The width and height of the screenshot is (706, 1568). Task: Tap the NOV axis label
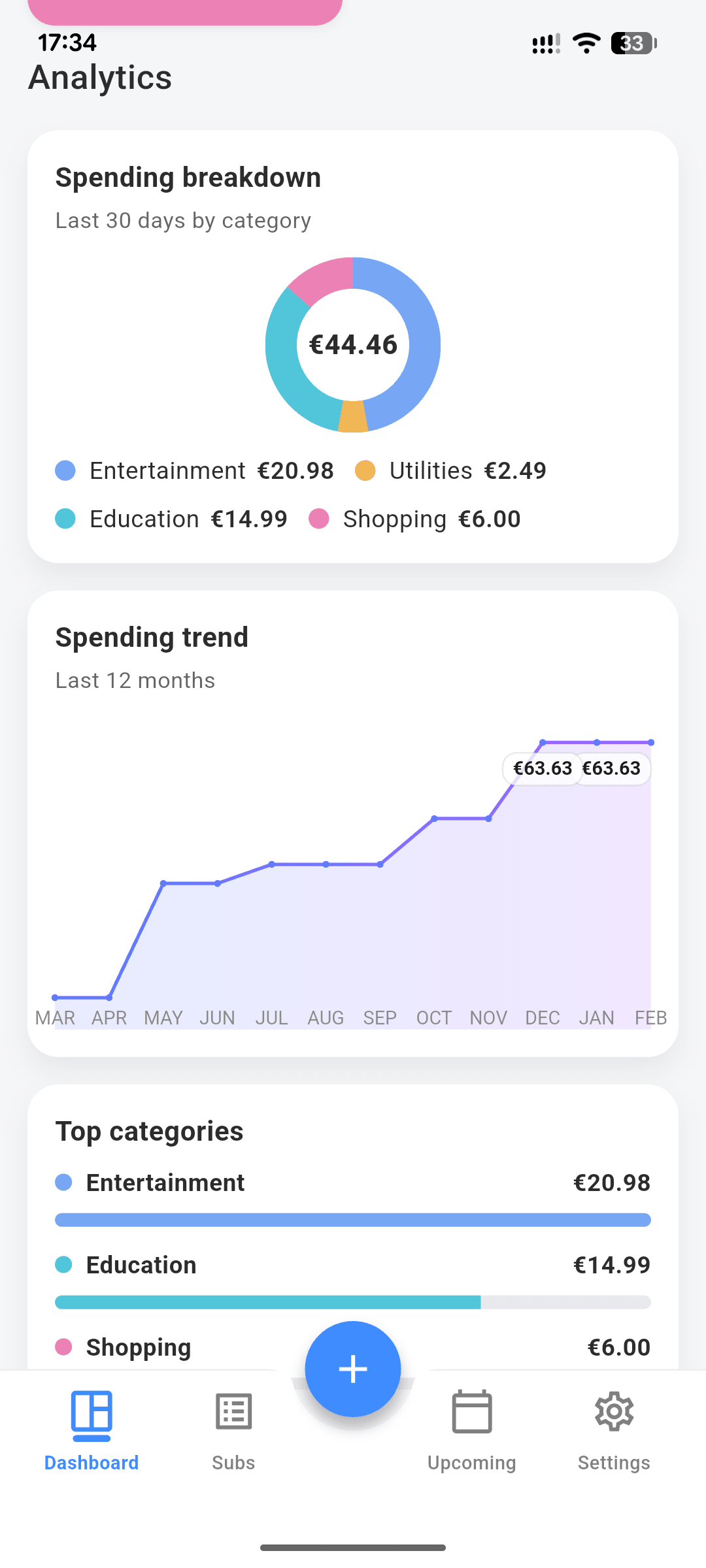pyautogui.click(x=488, y=1018)
